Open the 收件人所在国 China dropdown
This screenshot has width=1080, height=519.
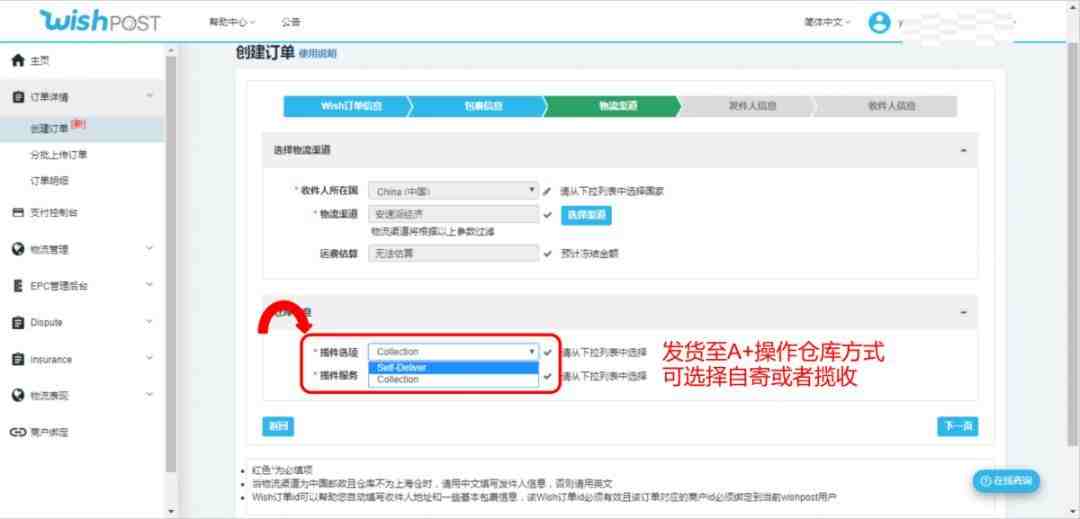coord(453,191)
